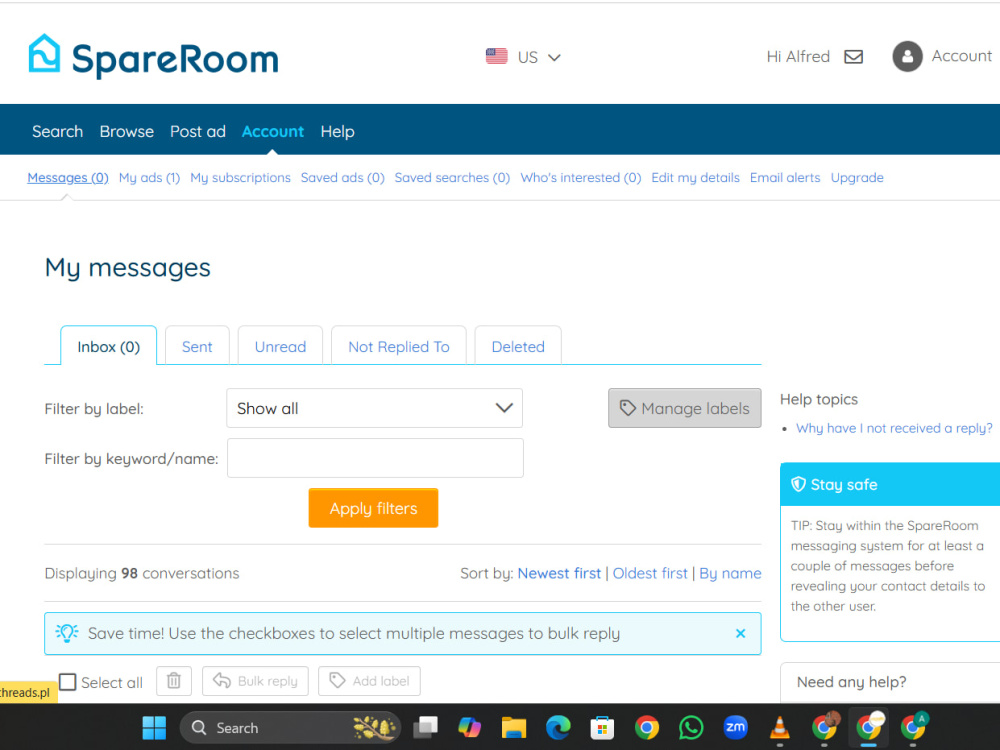Click the Bulk reply button
The image size is (1000, 750).
click(x=255, y=681)
